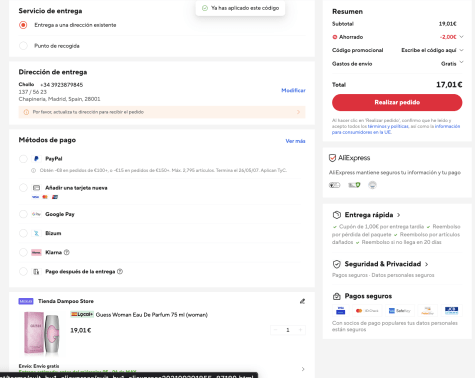475x378 pixels.
Task: Click the Modificar address link
Action: point(293,90)
